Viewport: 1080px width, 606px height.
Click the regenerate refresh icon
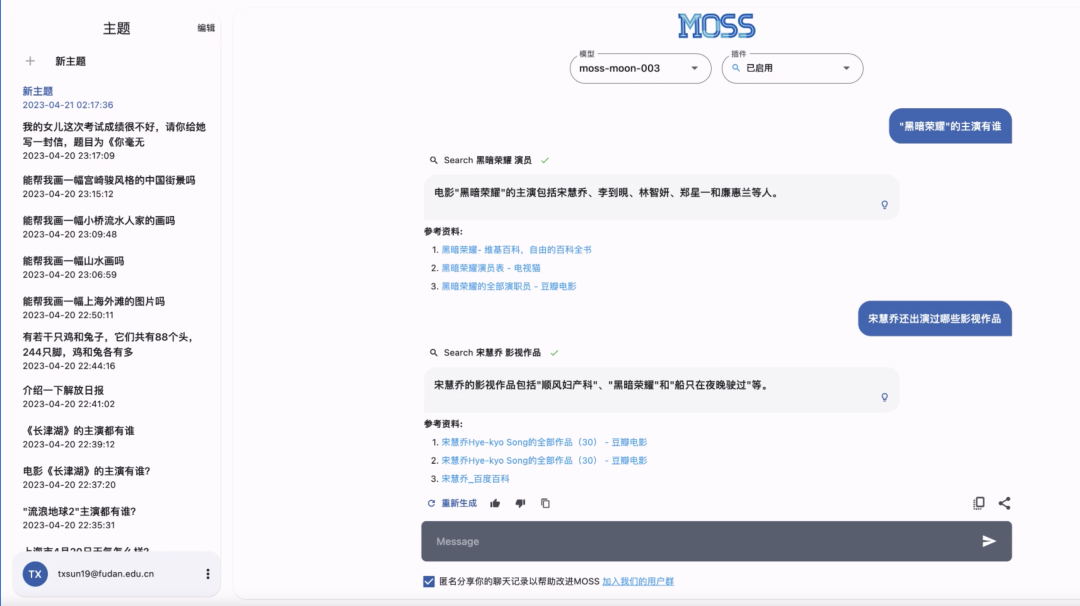[431, 503]
